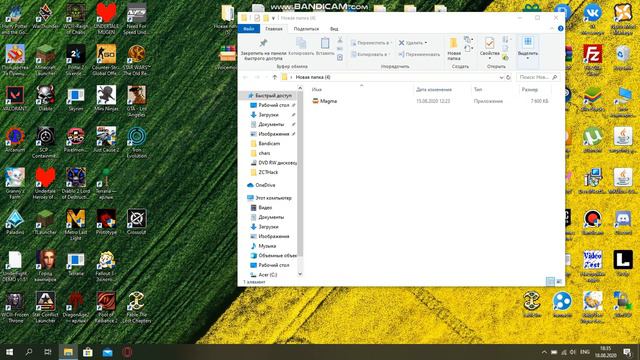Viewport: 640px width, 360px height.
Task: Open the Explorer help question-mark icon
Action: click(560, 29)
